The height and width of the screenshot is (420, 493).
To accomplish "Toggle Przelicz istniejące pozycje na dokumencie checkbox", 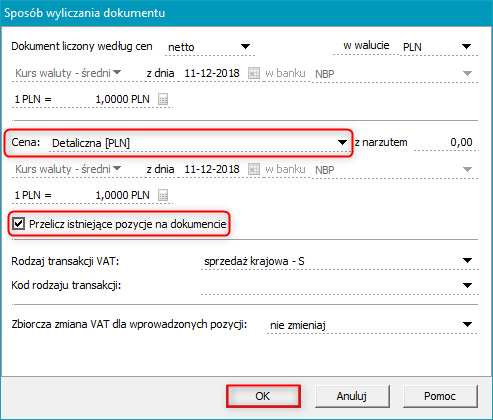I will 18,224.
